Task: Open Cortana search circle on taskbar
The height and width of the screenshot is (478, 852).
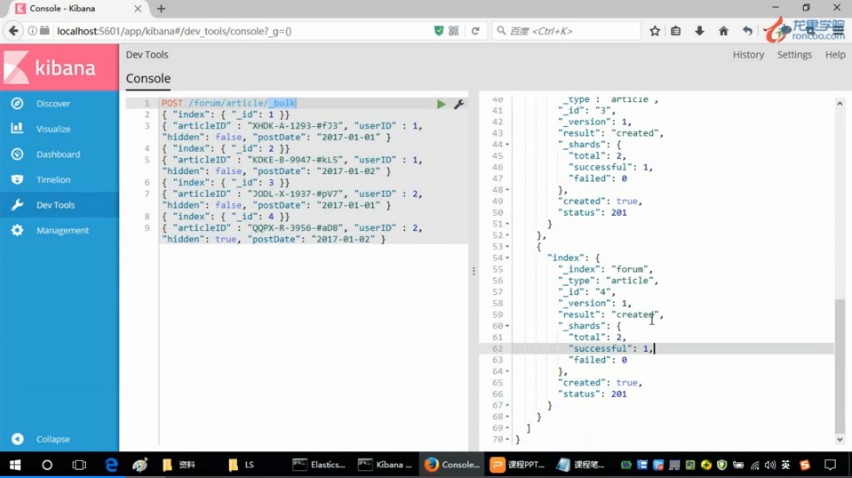Action: [47, 465]
